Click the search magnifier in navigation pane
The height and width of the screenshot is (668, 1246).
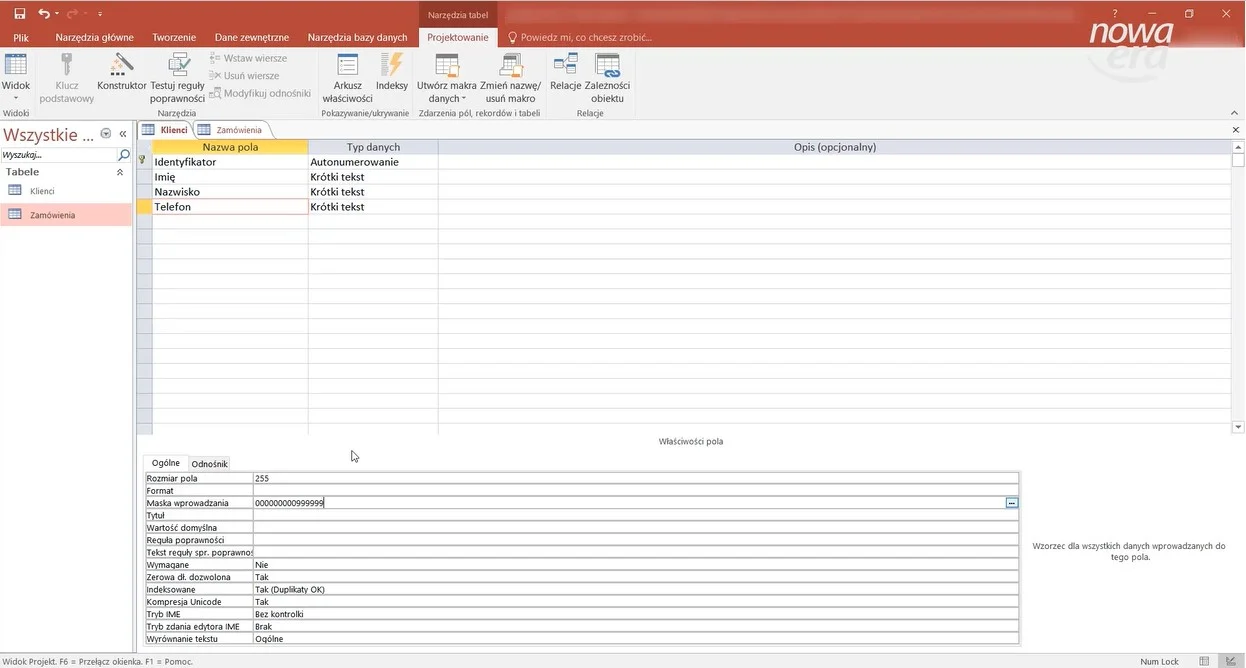point(124,156)
